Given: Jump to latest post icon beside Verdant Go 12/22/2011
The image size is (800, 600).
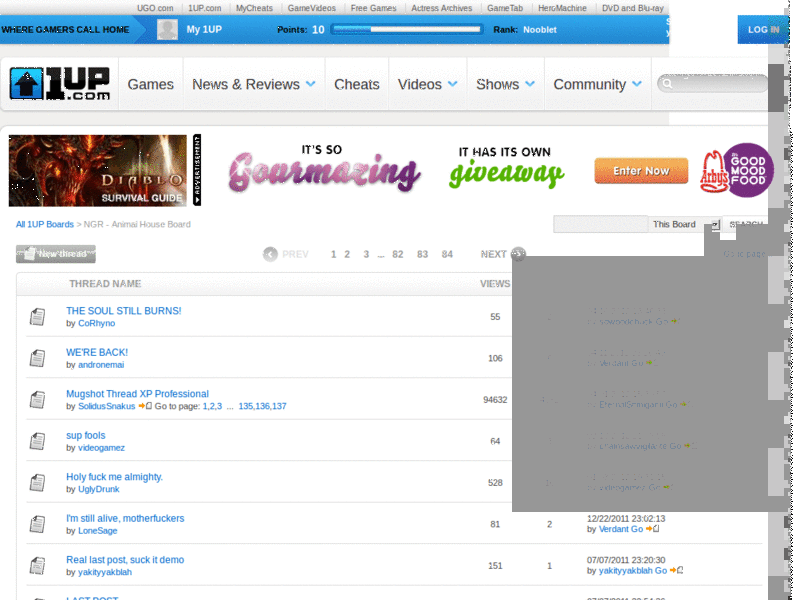Looking at the screenshot, I should pyautogui.click(x=653, y=529).
